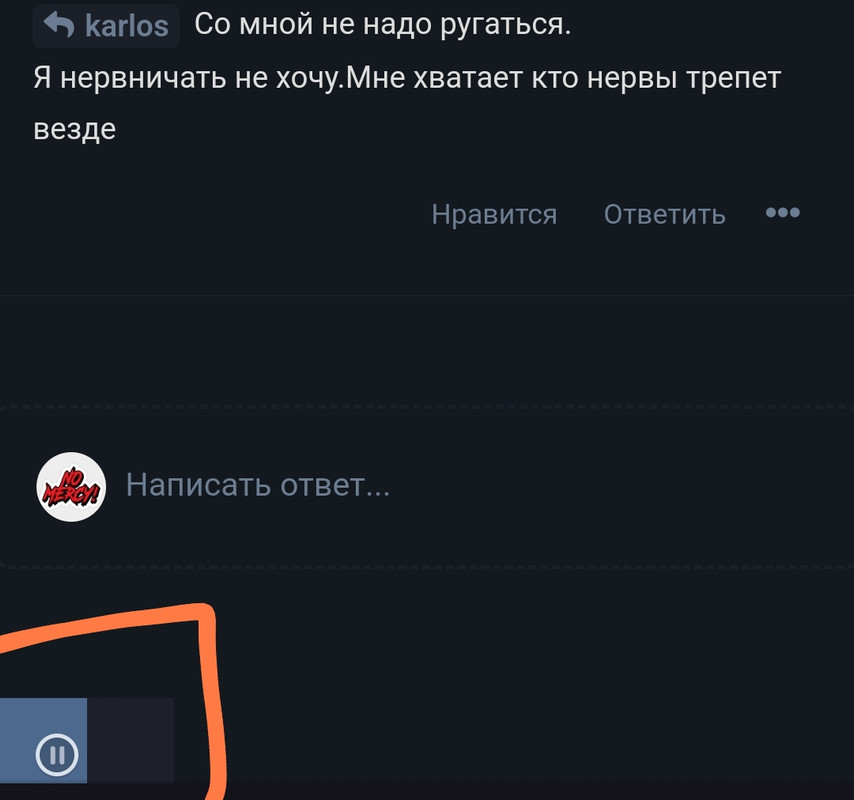Image resolution: width=854 pixels, height=800 pixels.
Task: Click the word трепет in the comment
Action: coord(734,78)
